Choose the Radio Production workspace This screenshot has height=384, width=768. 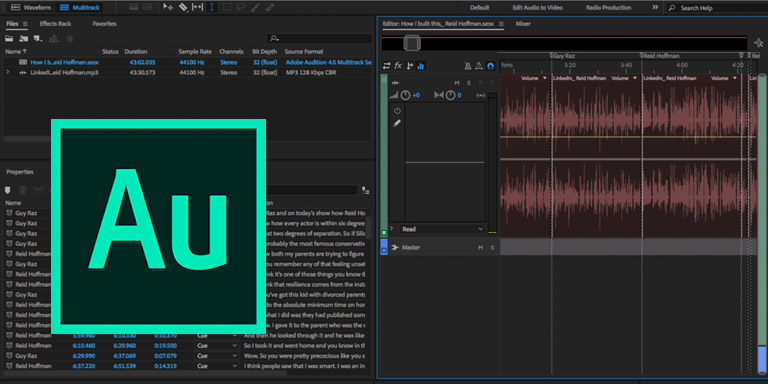(x=608, y=8)
